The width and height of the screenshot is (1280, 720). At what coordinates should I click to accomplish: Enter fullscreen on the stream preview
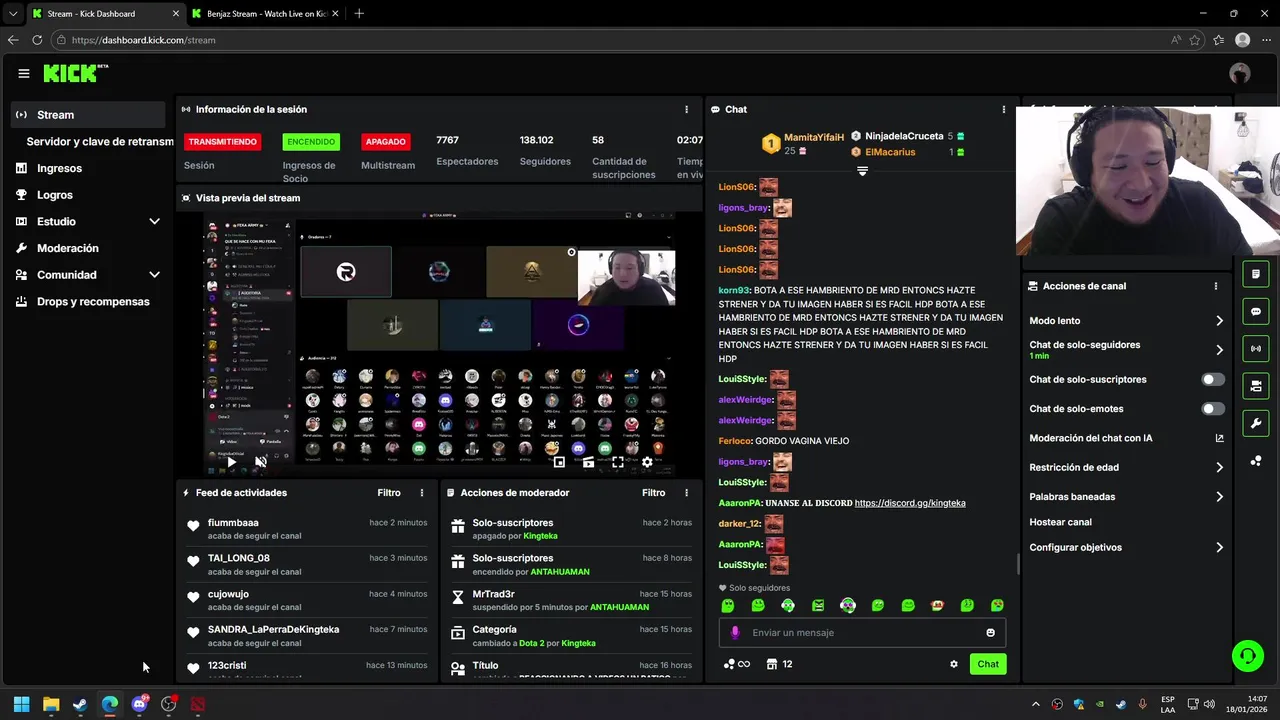(x=618, y=462)
